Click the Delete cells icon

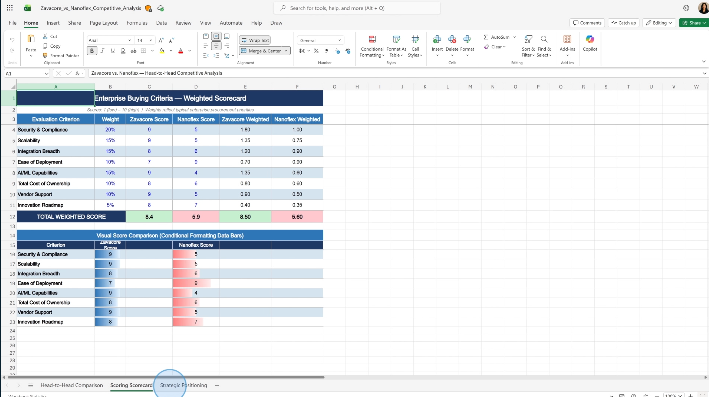tap(452, 39)
